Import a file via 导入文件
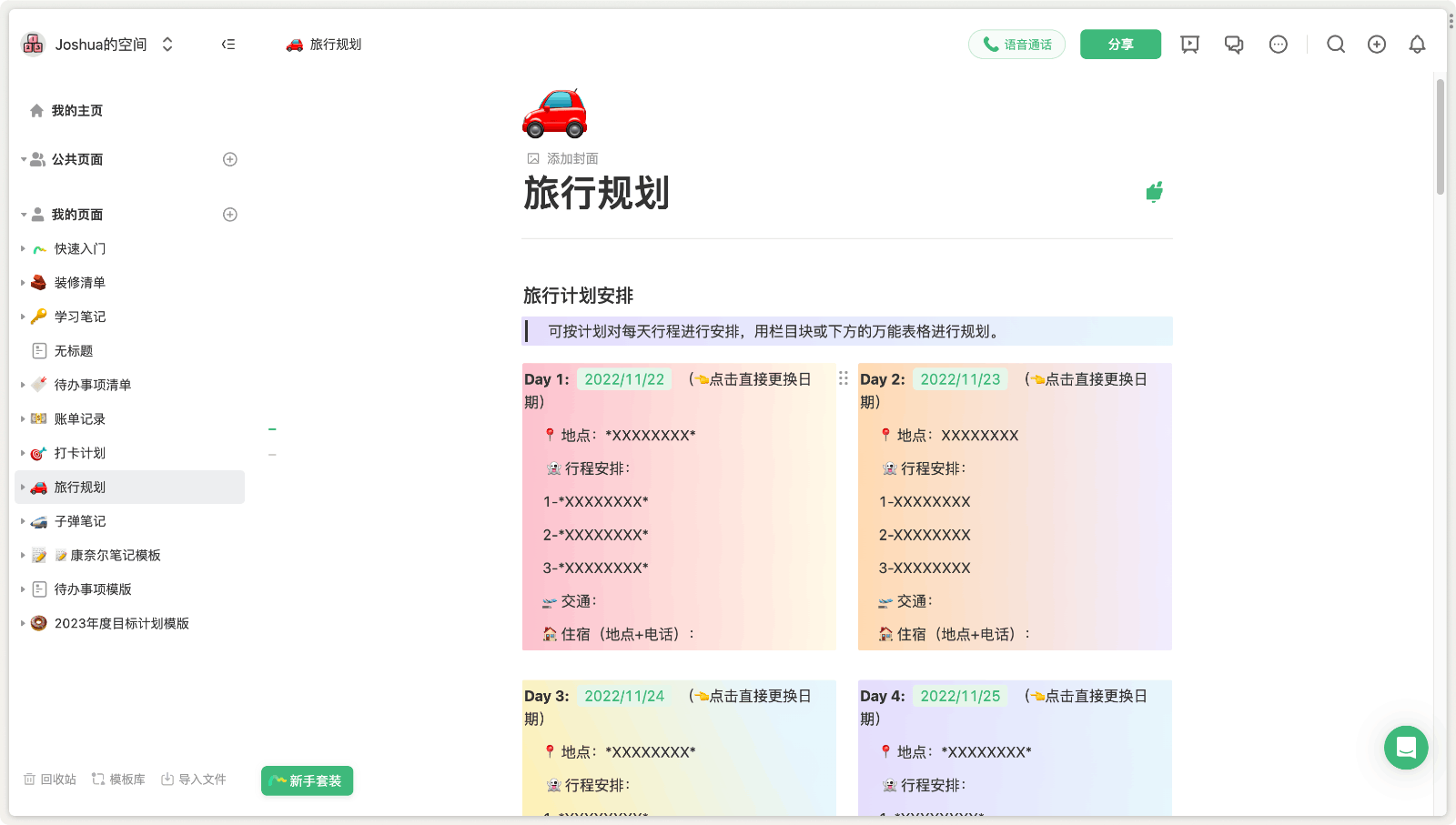The image size is (1456, 825). (193, 780)
